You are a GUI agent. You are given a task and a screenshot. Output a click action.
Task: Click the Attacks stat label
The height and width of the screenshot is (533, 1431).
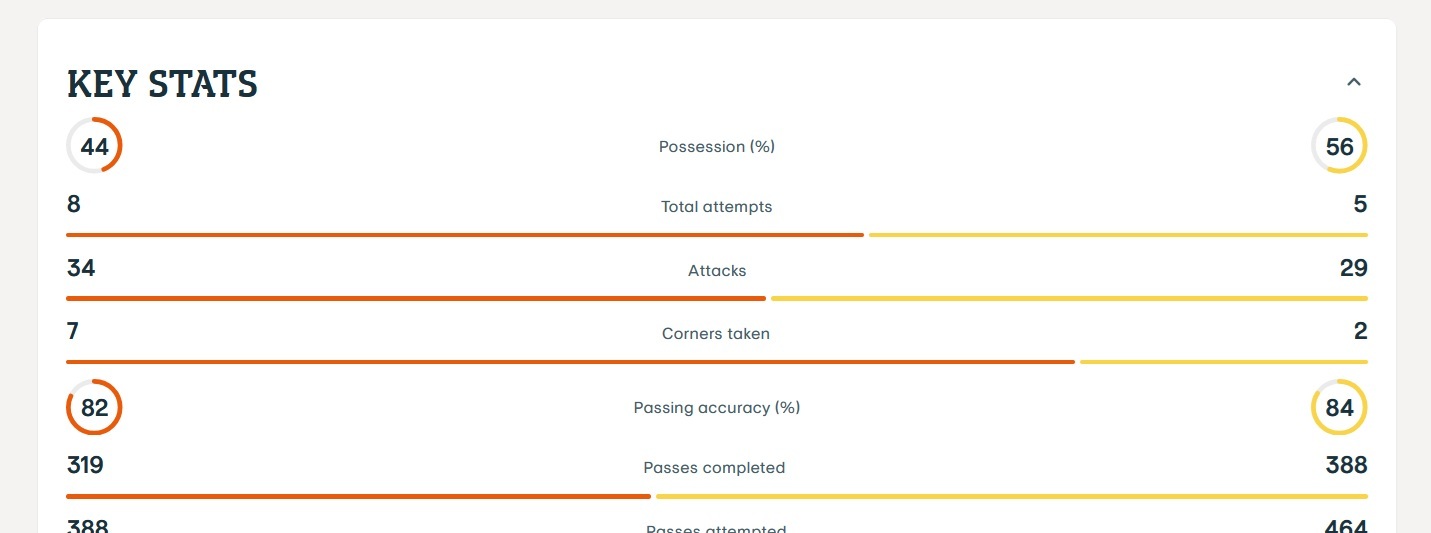pyautogui.click(x=716, y=270)
